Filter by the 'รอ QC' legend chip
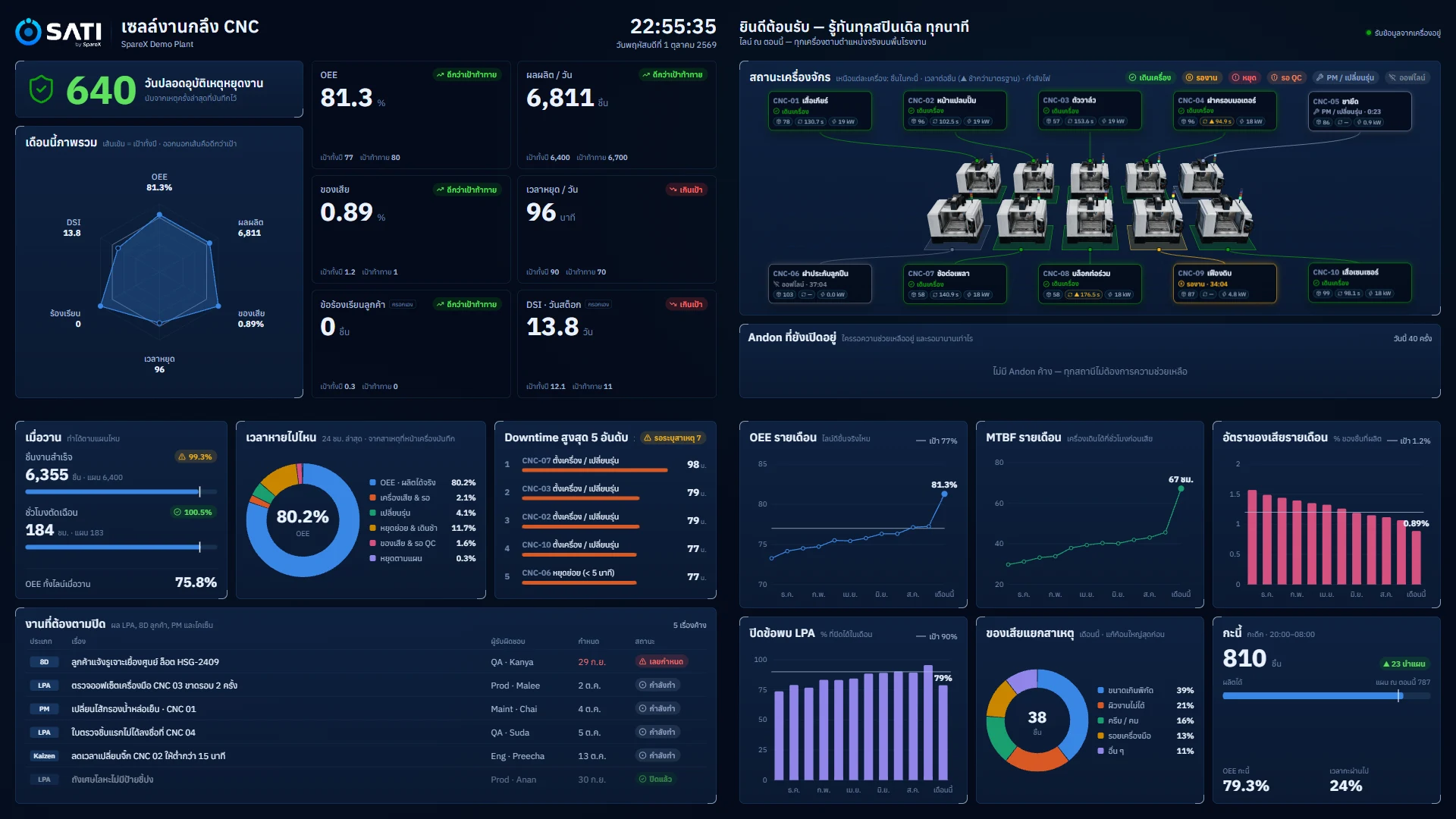 coord(1286,77)
